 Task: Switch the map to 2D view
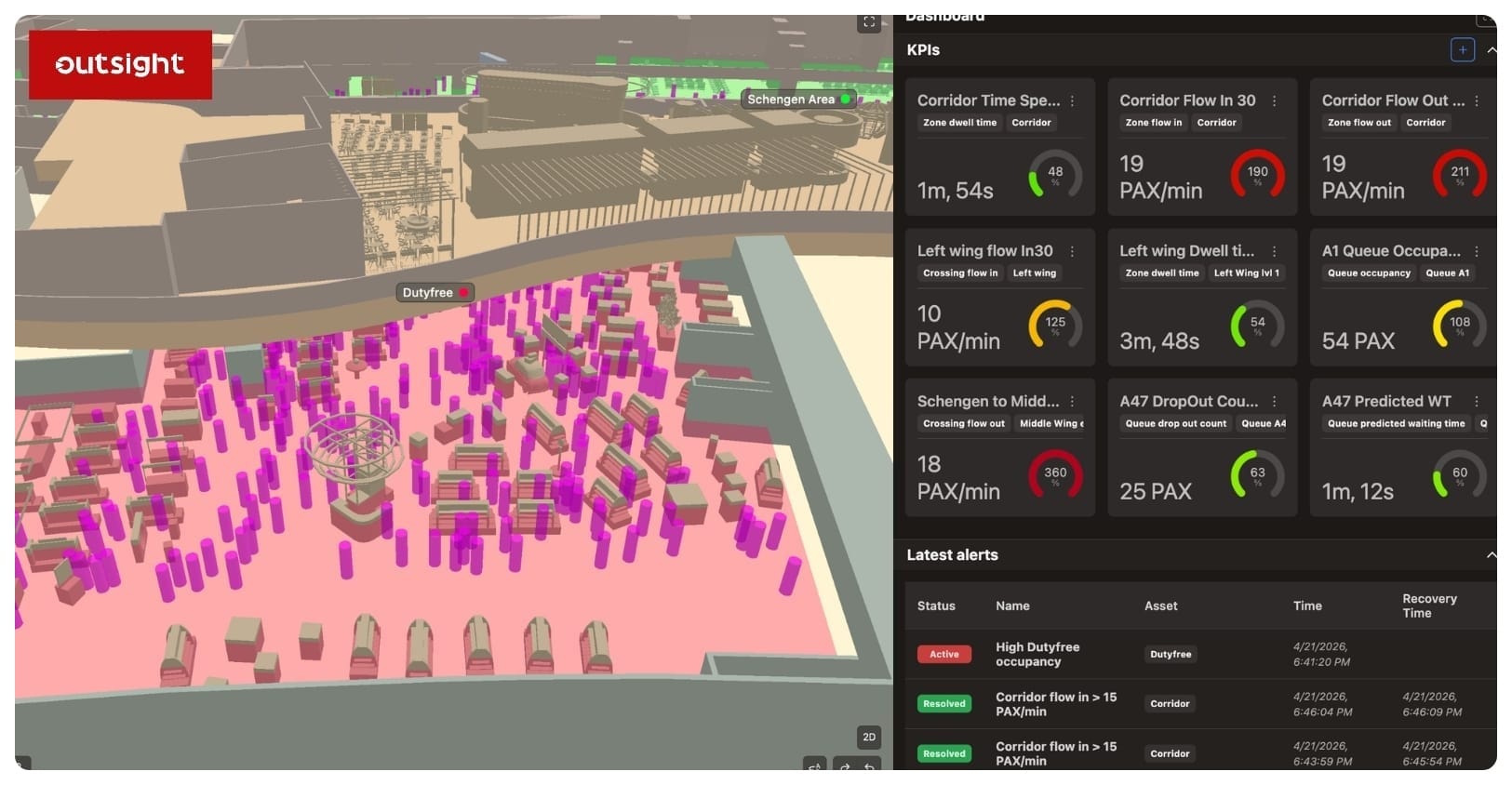pos(869,737)
